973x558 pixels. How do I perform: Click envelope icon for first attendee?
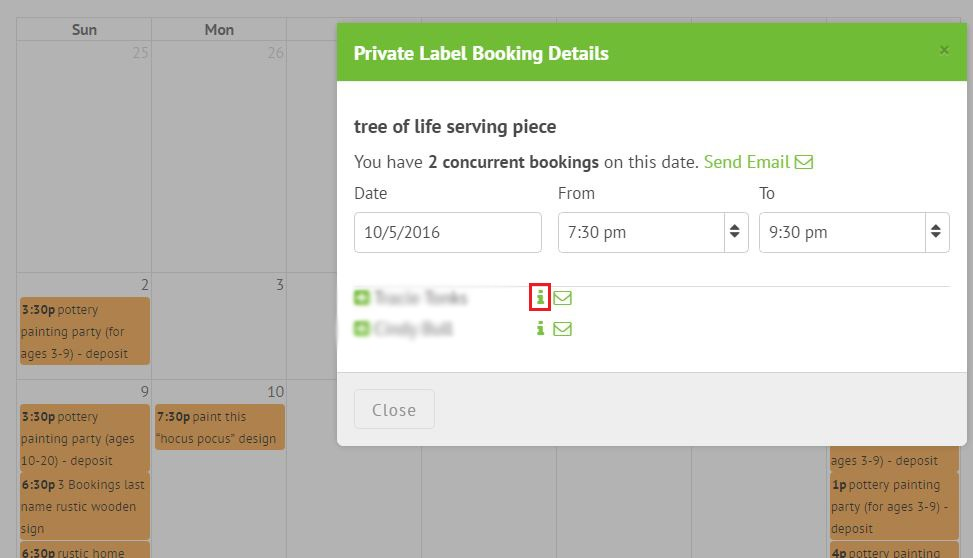(562, 298)
